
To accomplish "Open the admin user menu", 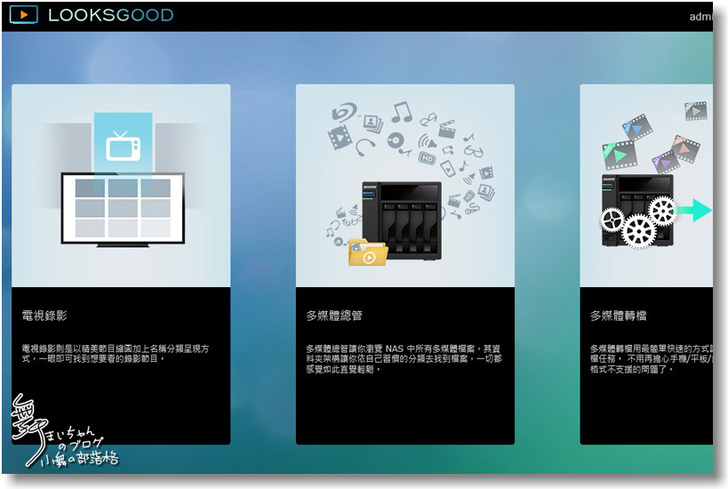I will coord(701,17).
